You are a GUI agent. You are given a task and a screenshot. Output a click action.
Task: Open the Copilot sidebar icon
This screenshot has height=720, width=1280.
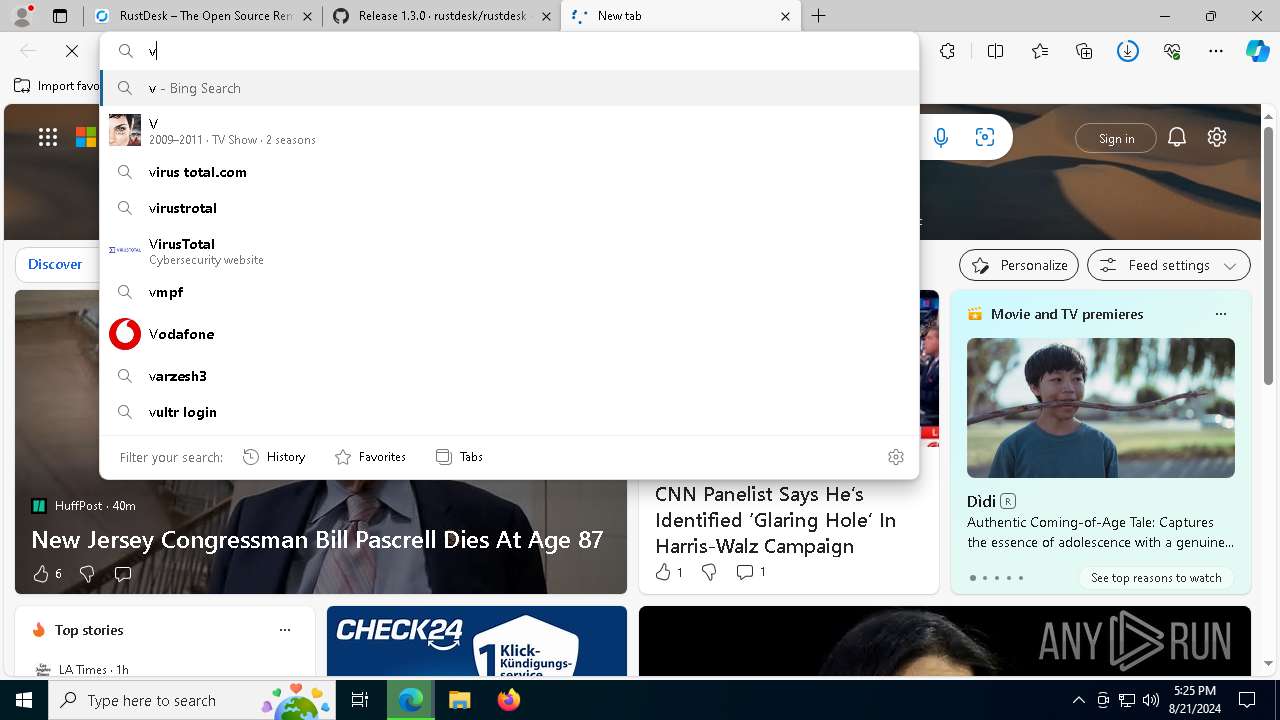1257,51
